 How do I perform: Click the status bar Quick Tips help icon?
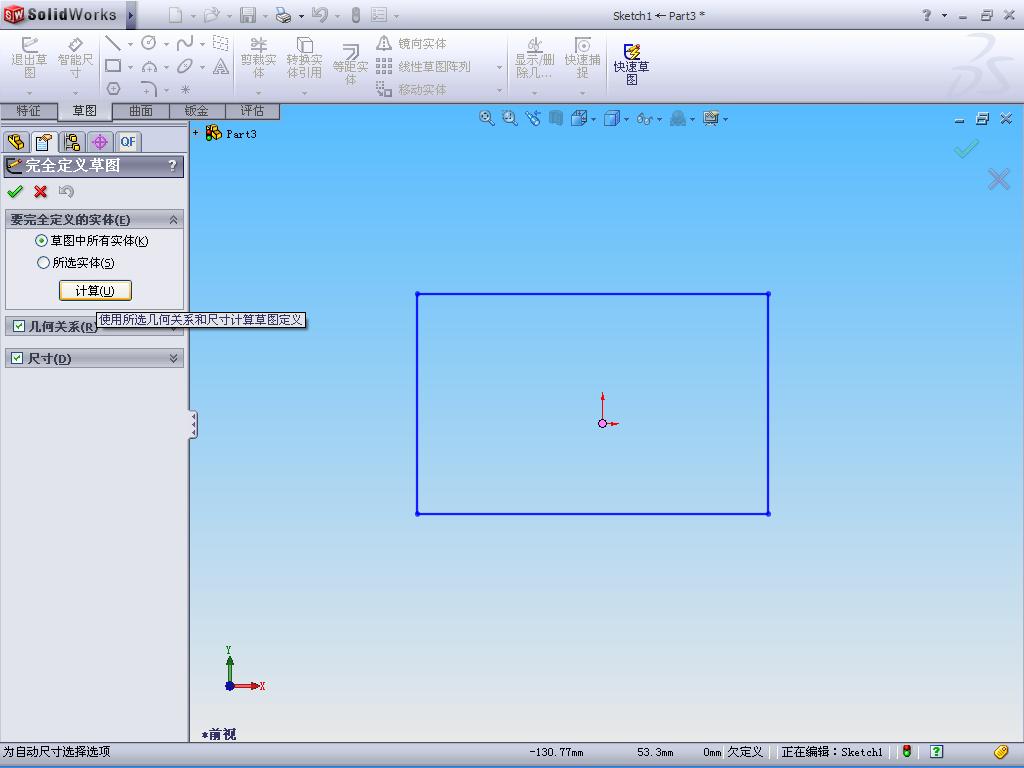[x=936, y=752]
